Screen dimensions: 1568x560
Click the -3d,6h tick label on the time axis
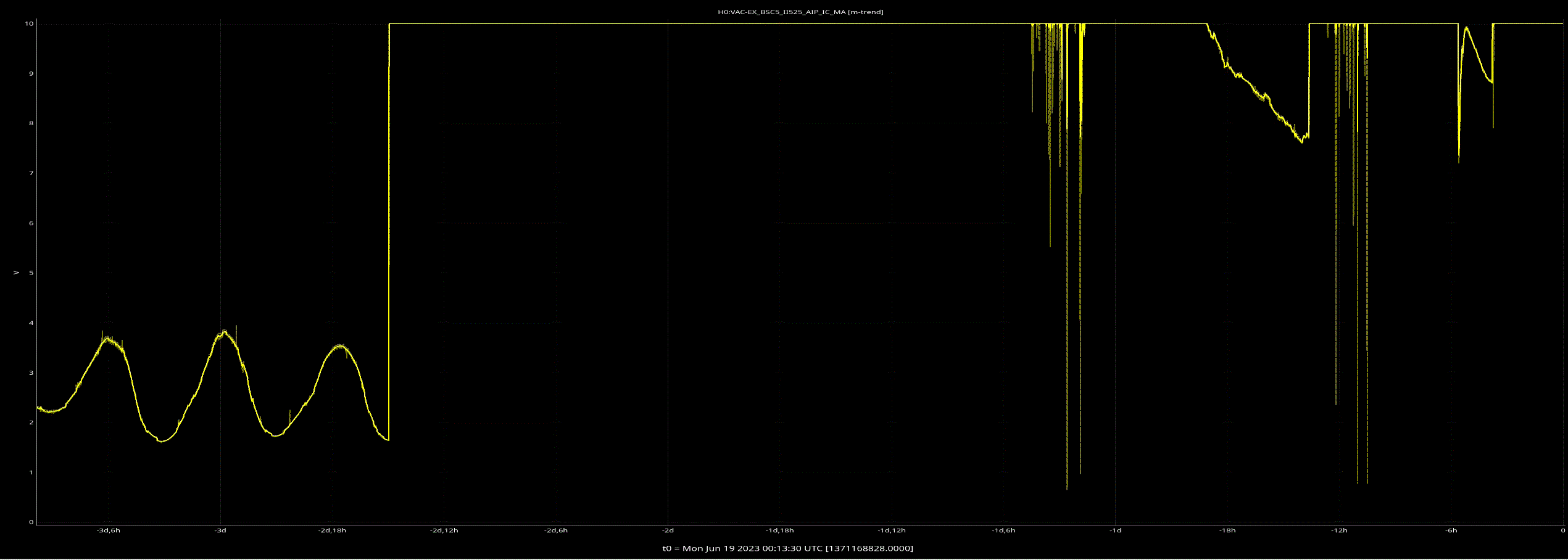click(108, 530)
